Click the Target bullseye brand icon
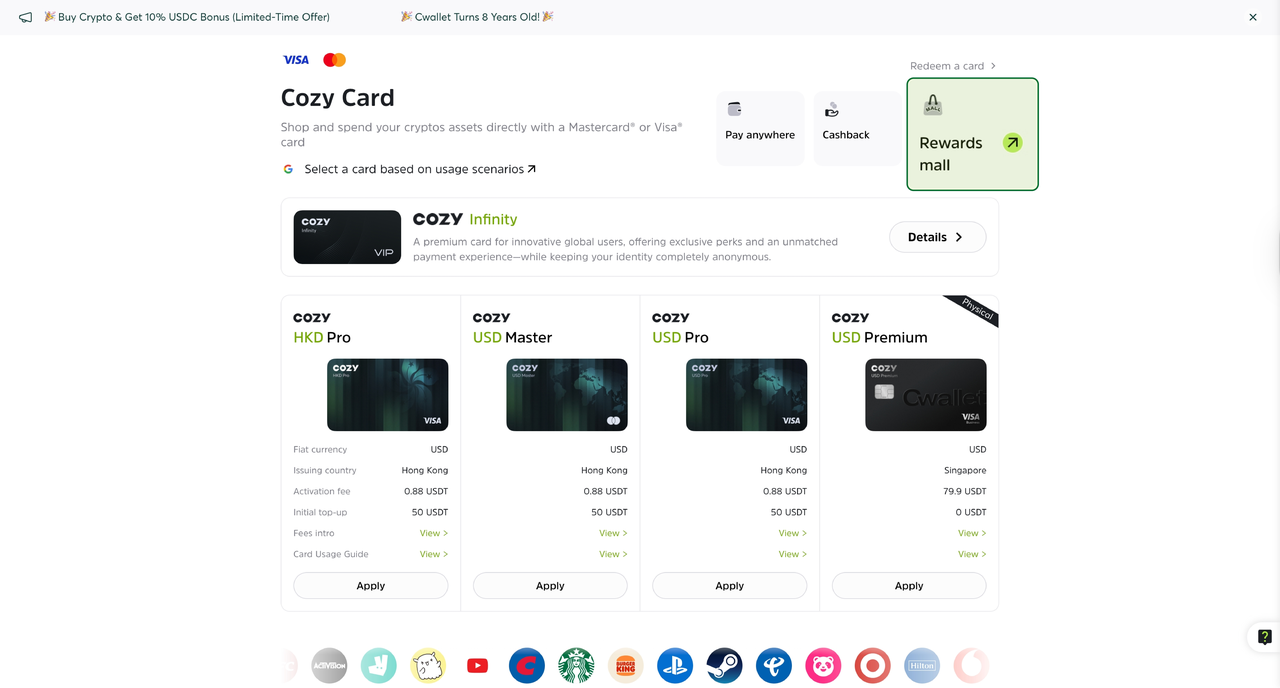 (872, 666)
